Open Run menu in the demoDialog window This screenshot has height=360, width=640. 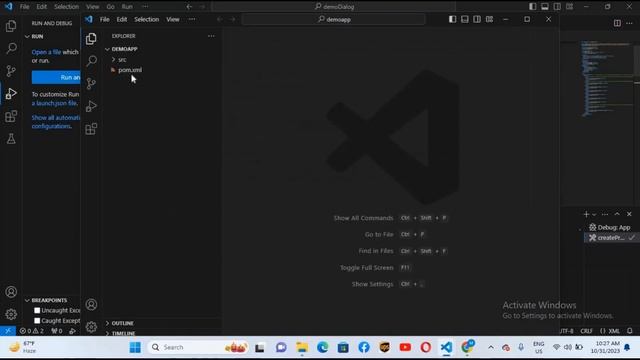point(127,7)
